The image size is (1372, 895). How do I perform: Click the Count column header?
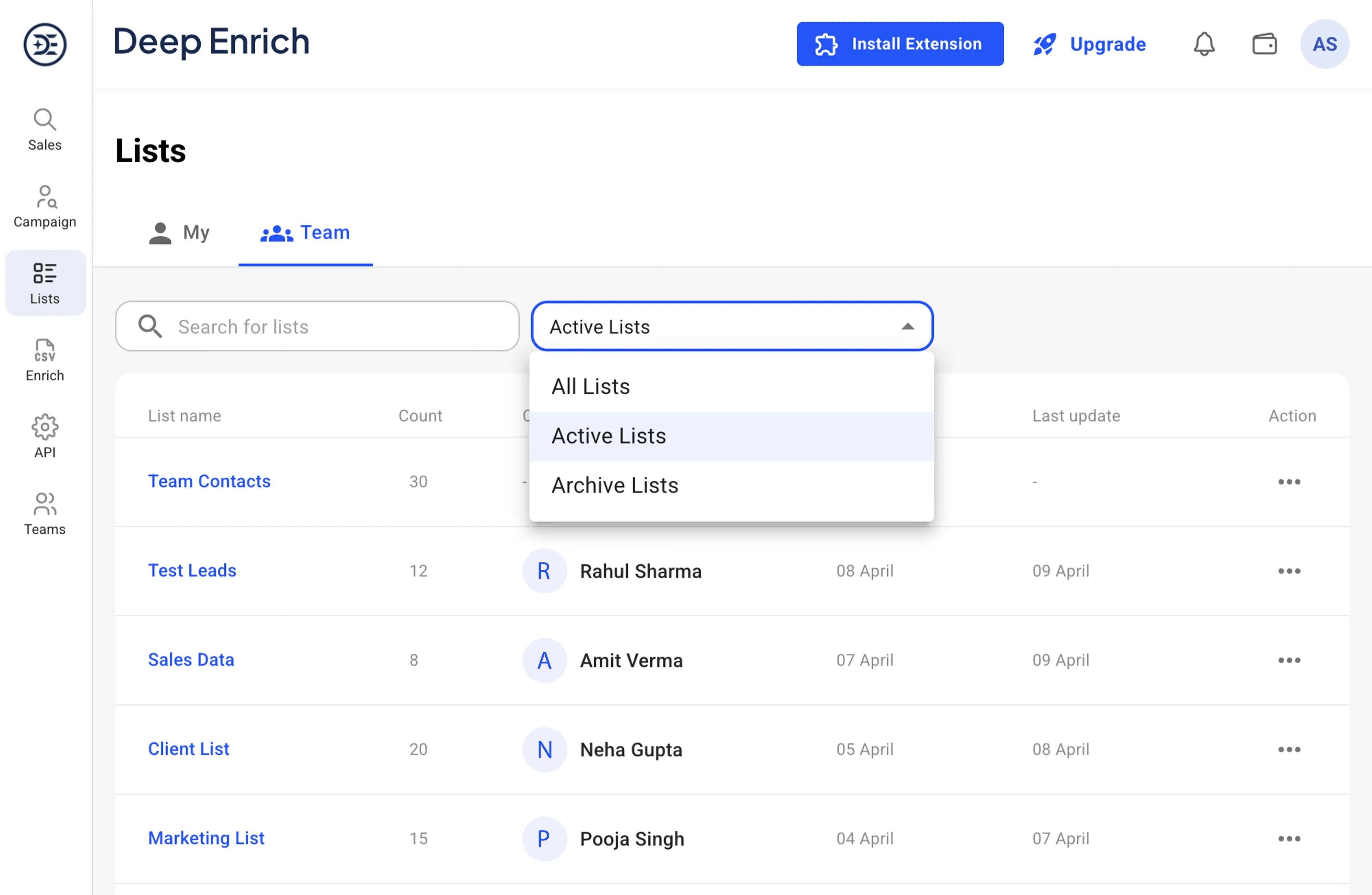point(420,416)
